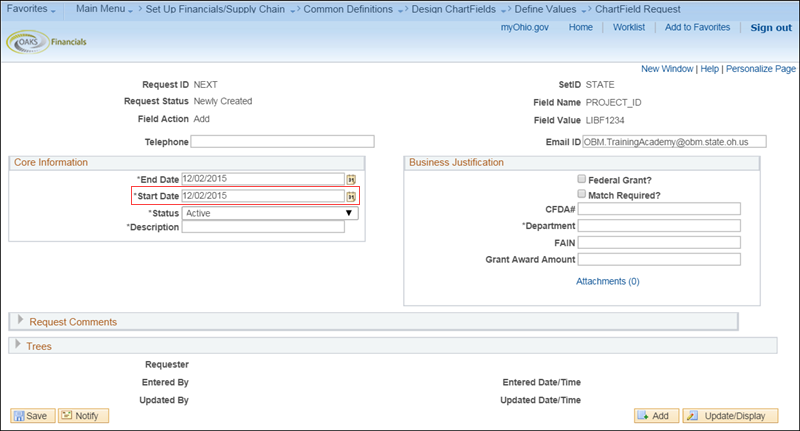This screenshot has width=800, height=431.
Task: Tick the Match Required checkbox
Action: pyautogui.click(x=582, y=193)
